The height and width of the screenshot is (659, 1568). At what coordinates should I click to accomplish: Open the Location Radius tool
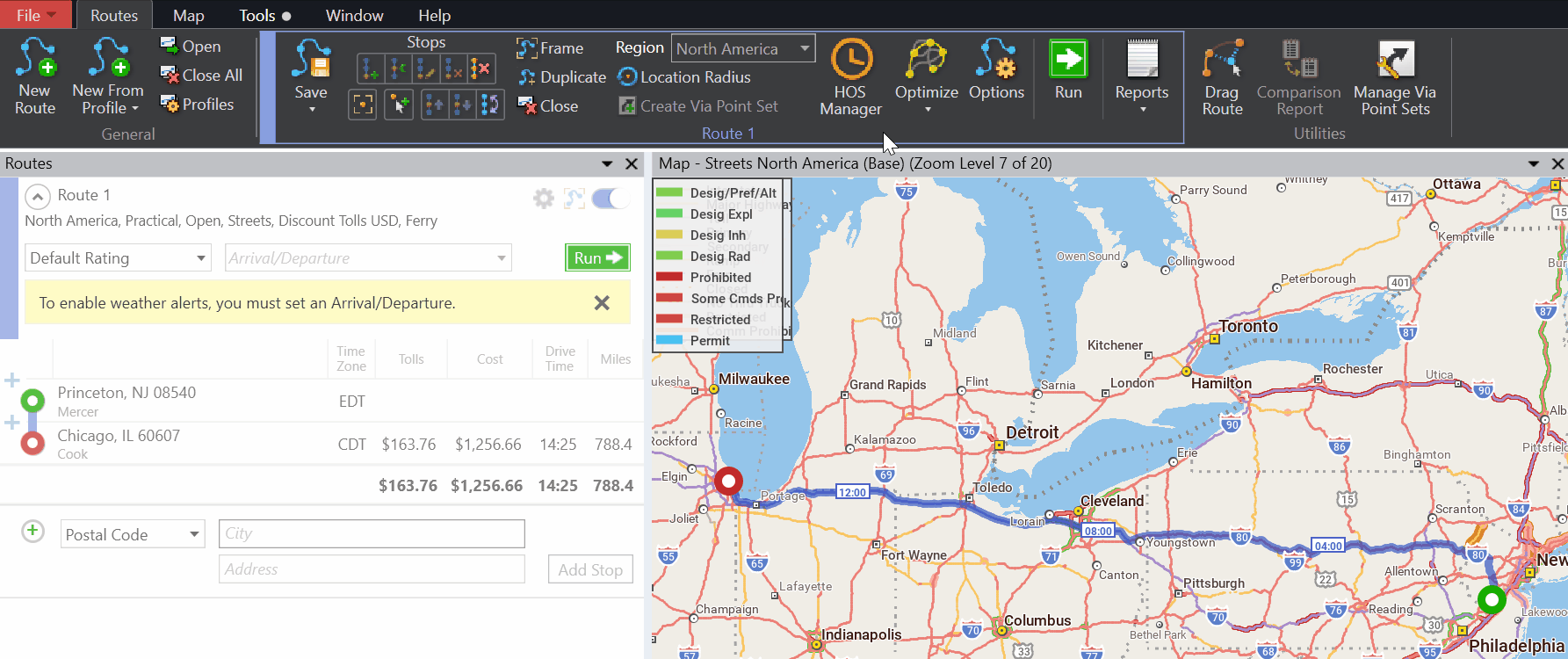click(684, 77)
